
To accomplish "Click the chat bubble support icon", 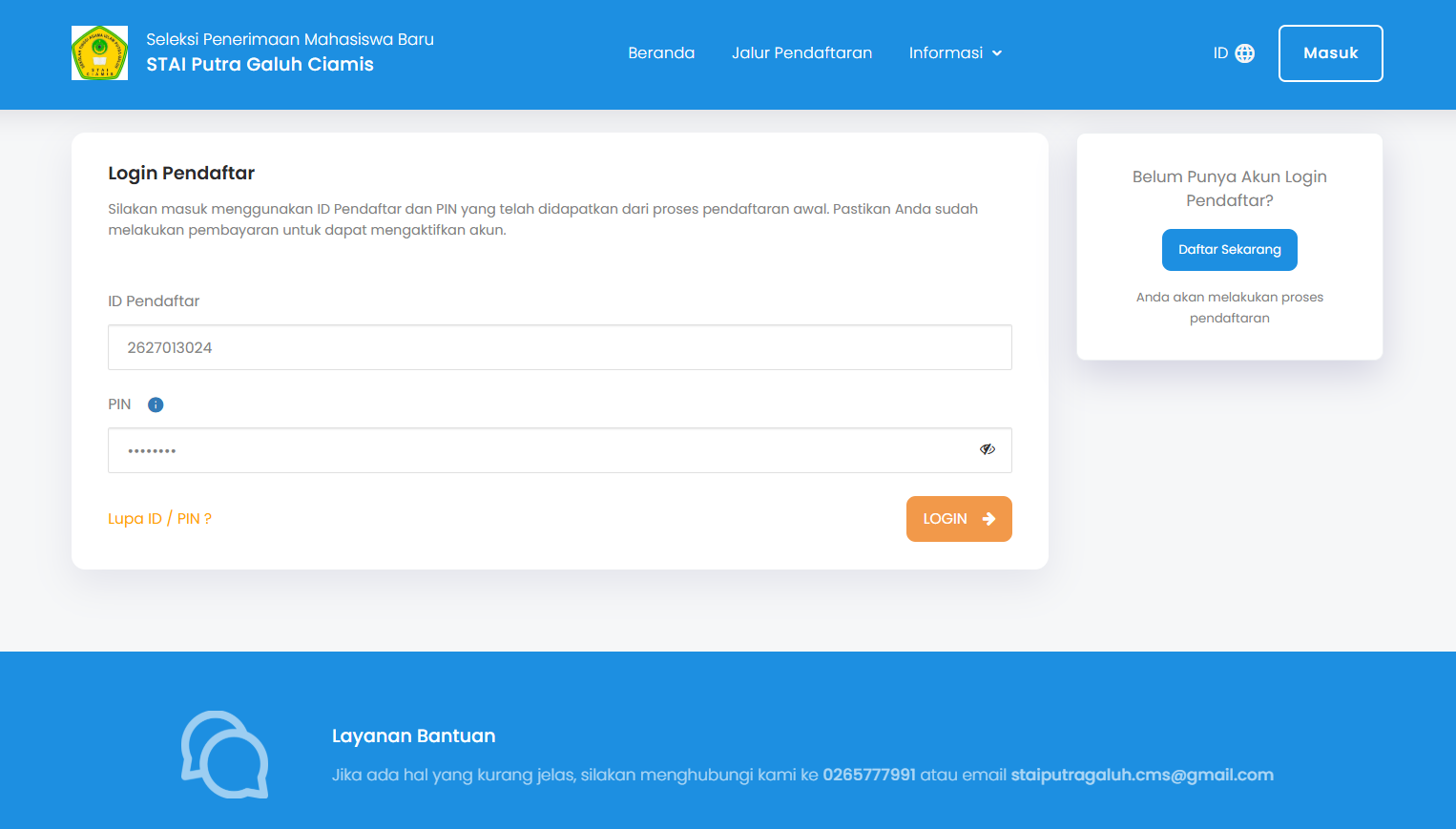I will pos(224,755).
